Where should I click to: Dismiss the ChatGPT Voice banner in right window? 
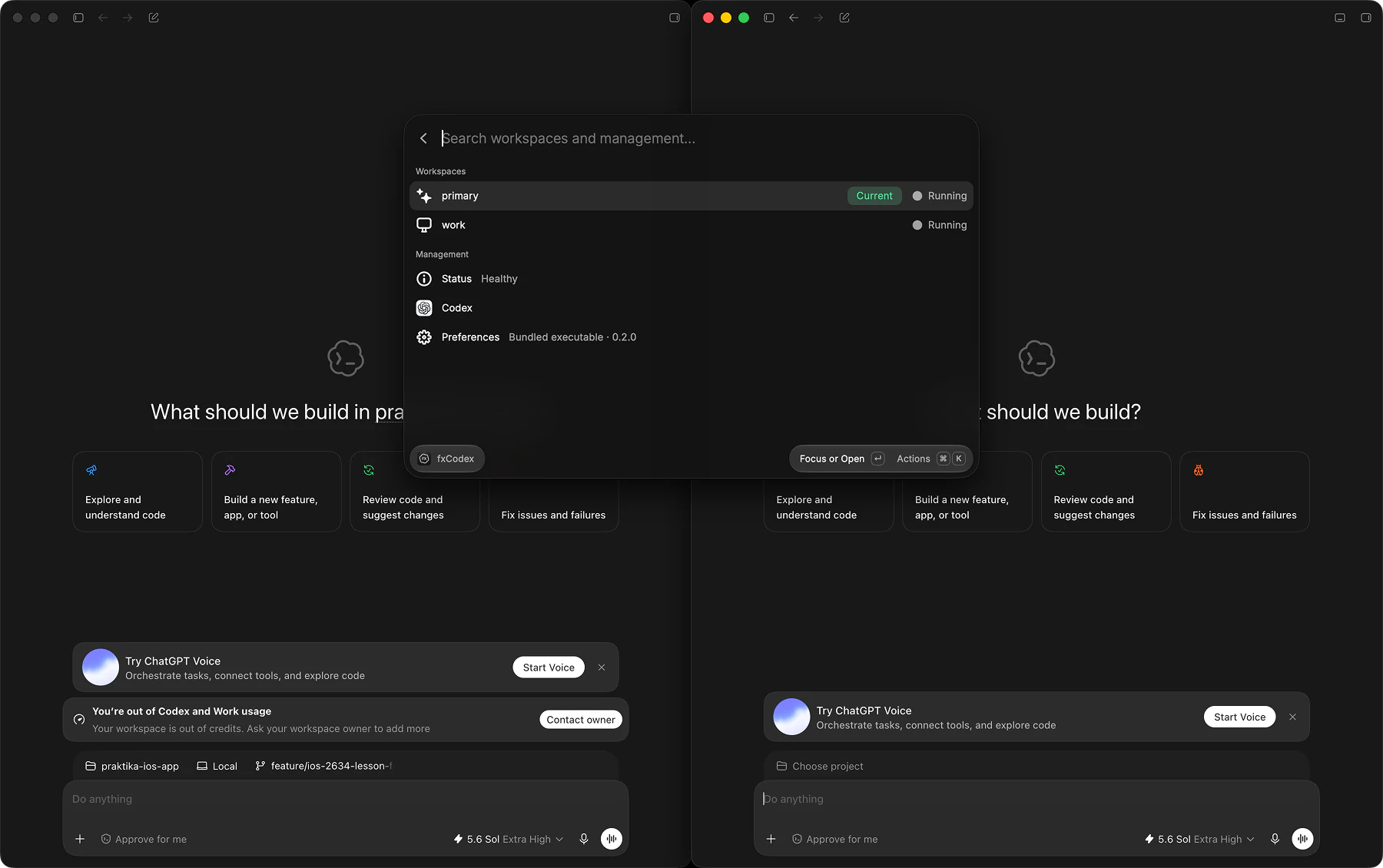1293,717
